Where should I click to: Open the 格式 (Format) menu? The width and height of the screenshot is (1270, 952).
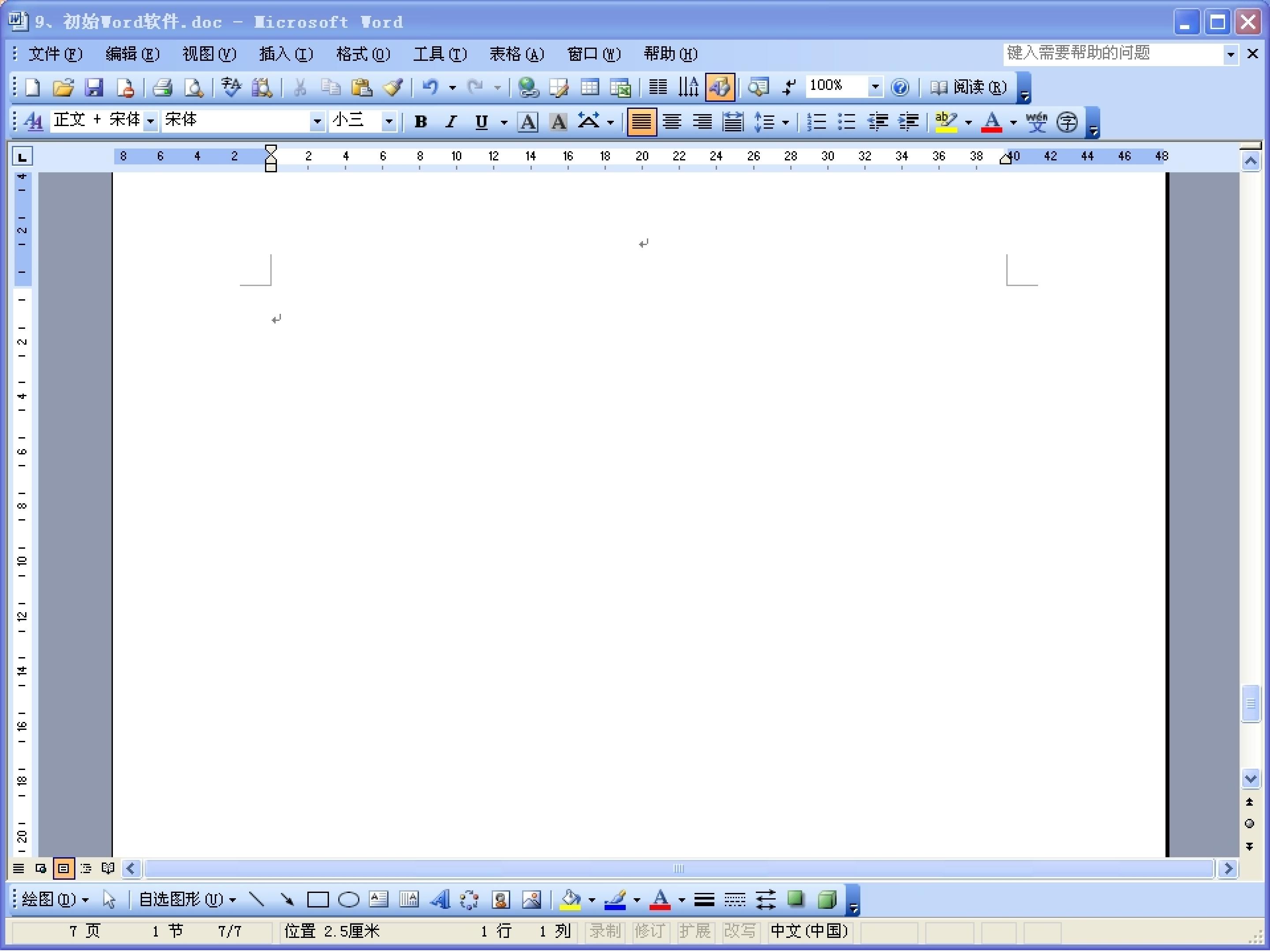363,54
